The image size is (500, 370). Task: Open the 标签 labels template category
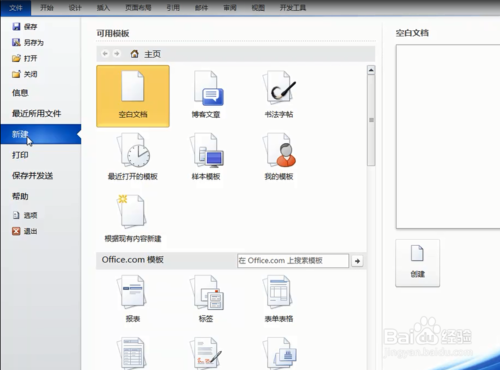(x=206, y=299)
